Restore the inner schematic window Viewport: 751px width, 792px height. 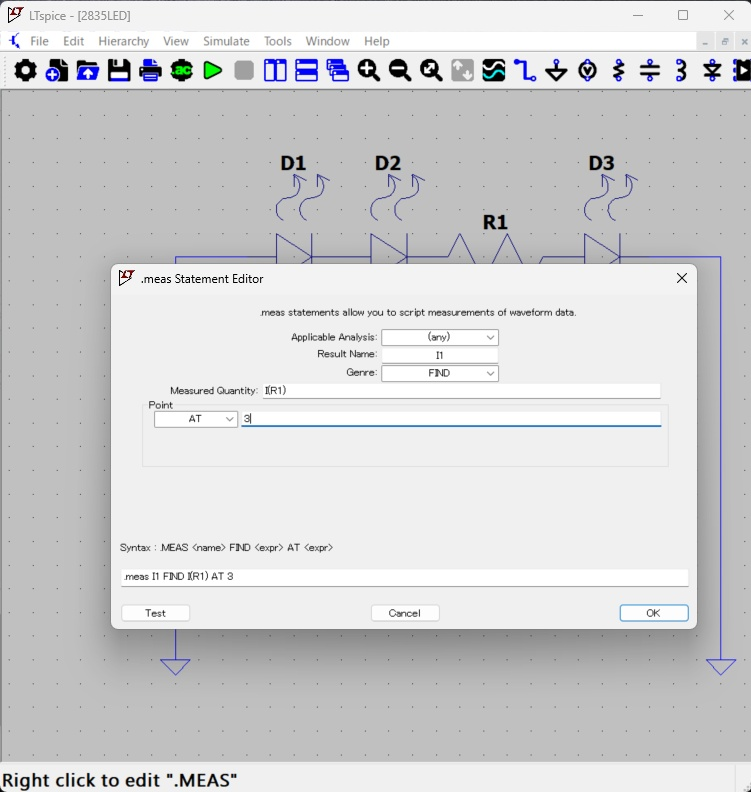click(x=725, y=42)
